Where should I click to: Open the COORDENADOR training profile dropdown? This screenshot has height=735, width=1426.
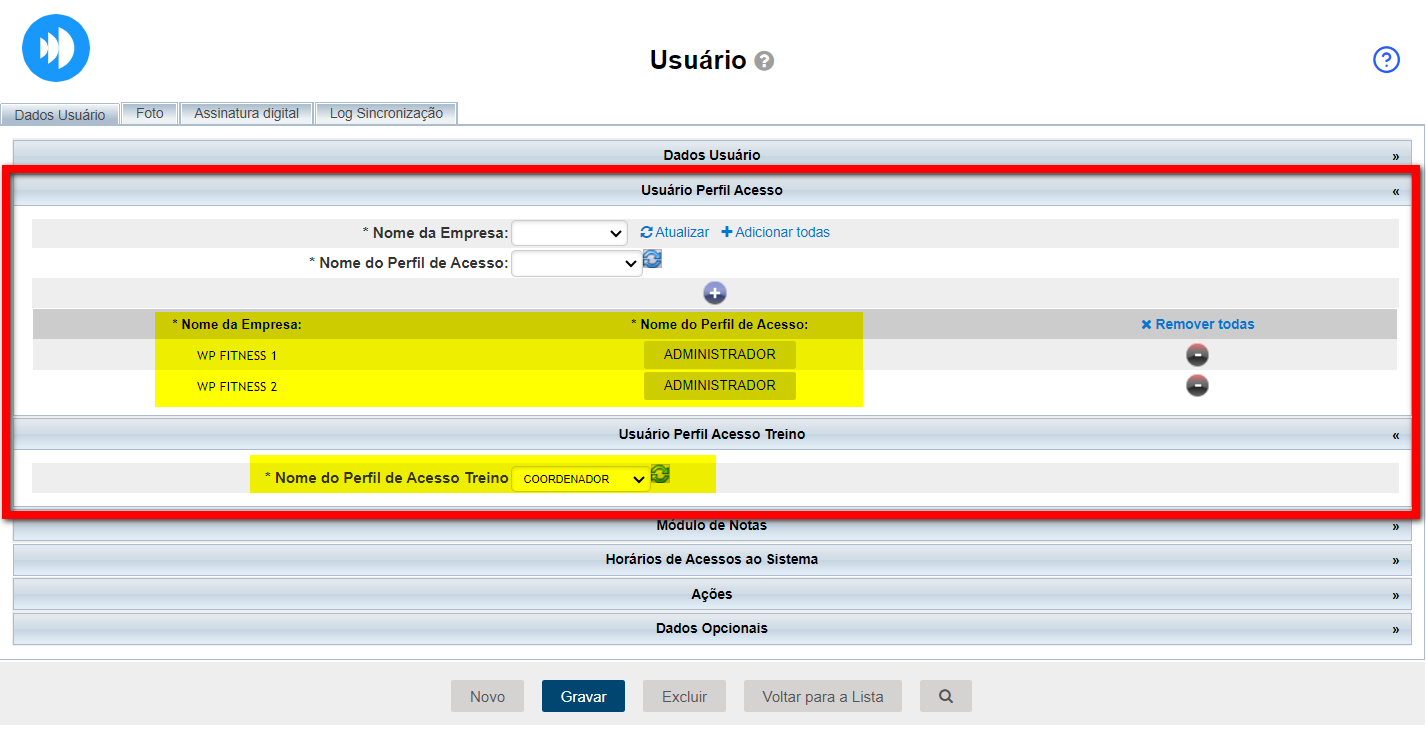(580, 479)
